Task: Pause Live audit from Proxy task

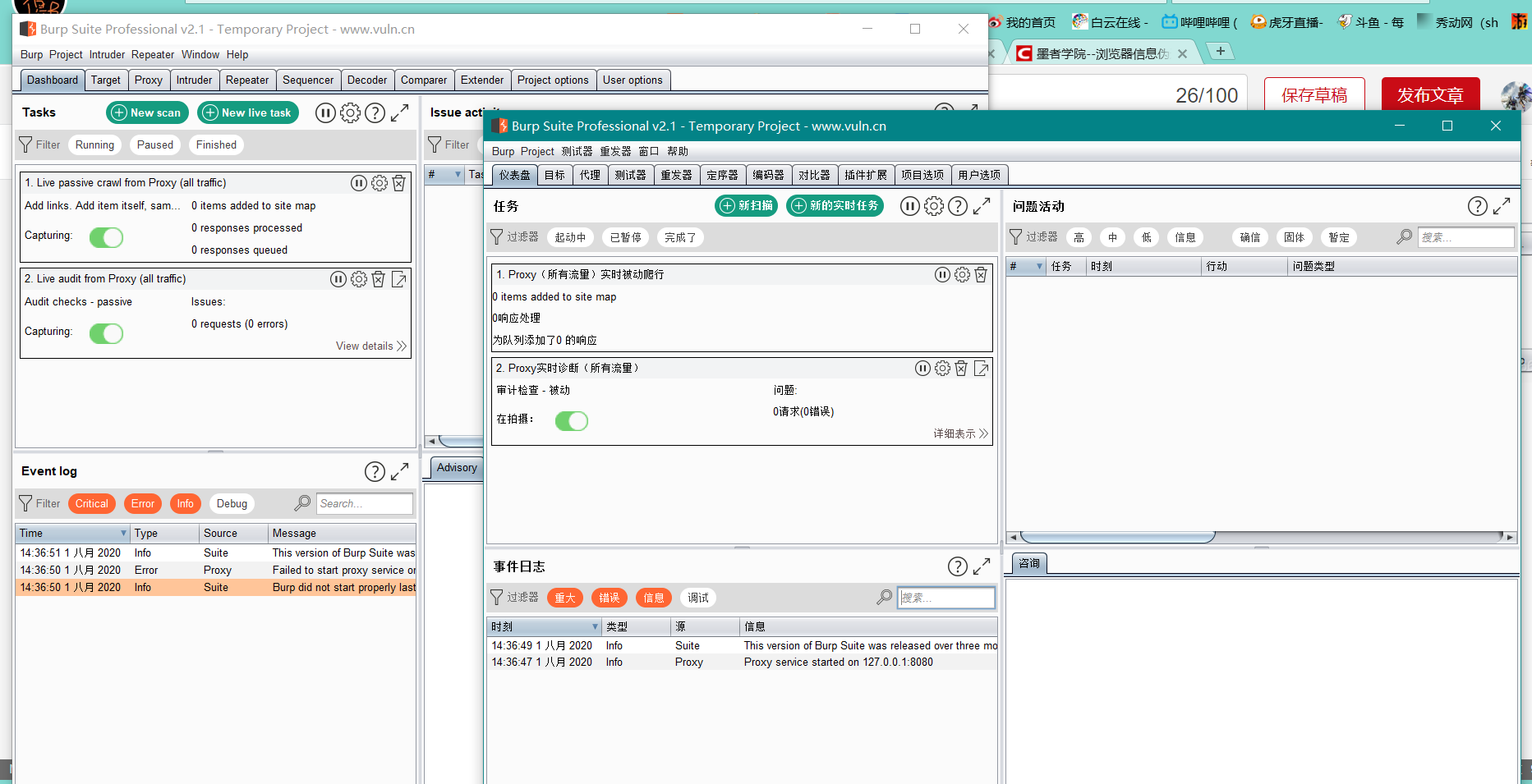Action: (338, 279)
